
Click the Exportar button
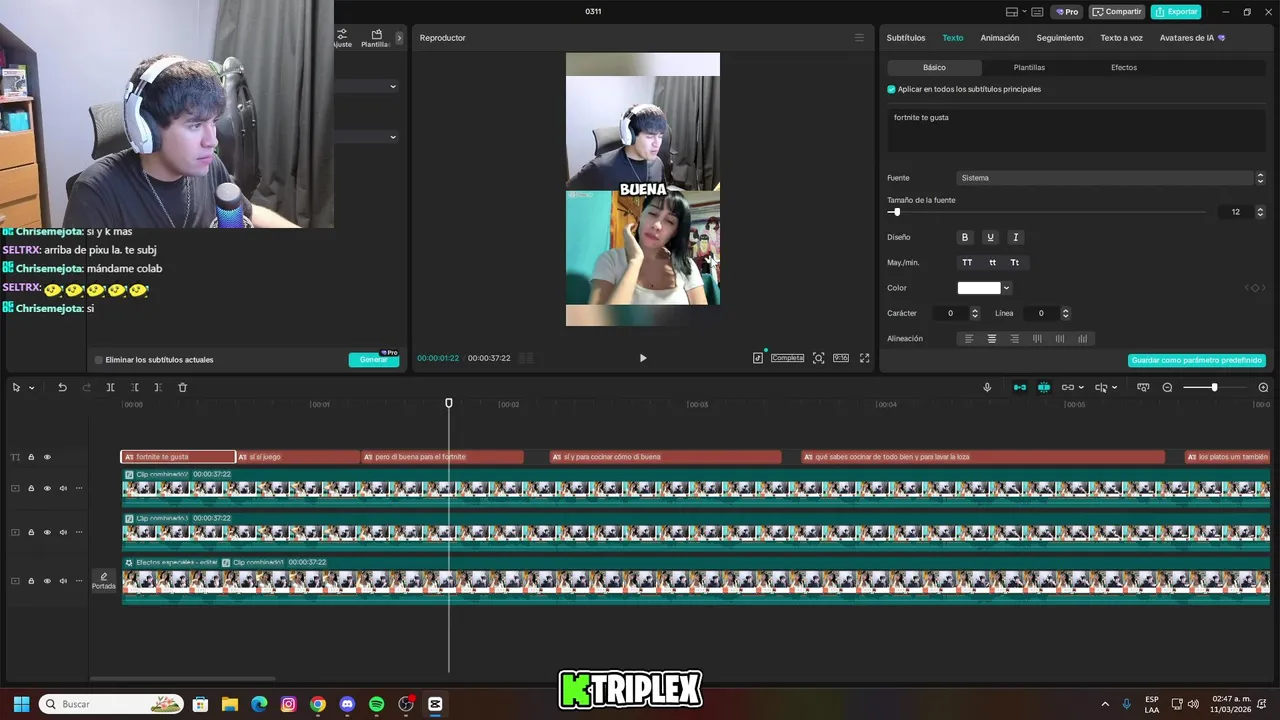(x=1176, y=12)
